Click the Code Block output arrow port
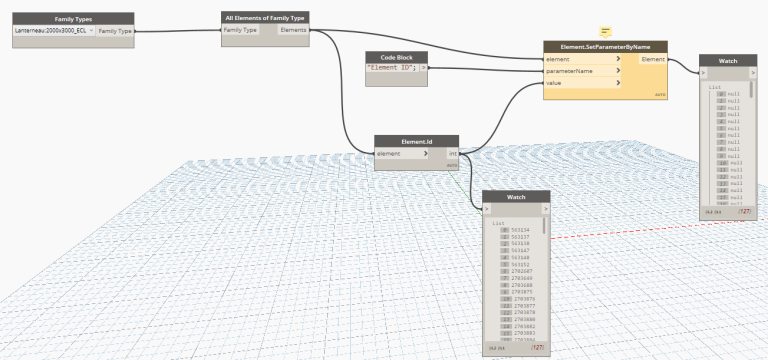 click(423, 68)
